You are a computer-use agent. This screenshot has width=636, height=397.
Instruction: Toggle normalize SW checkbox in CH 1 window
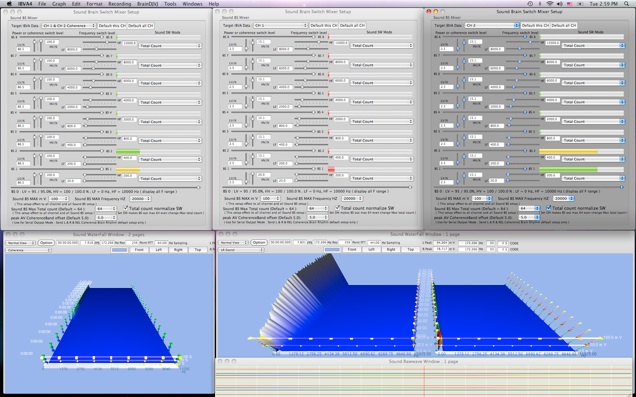coord(337,208)
